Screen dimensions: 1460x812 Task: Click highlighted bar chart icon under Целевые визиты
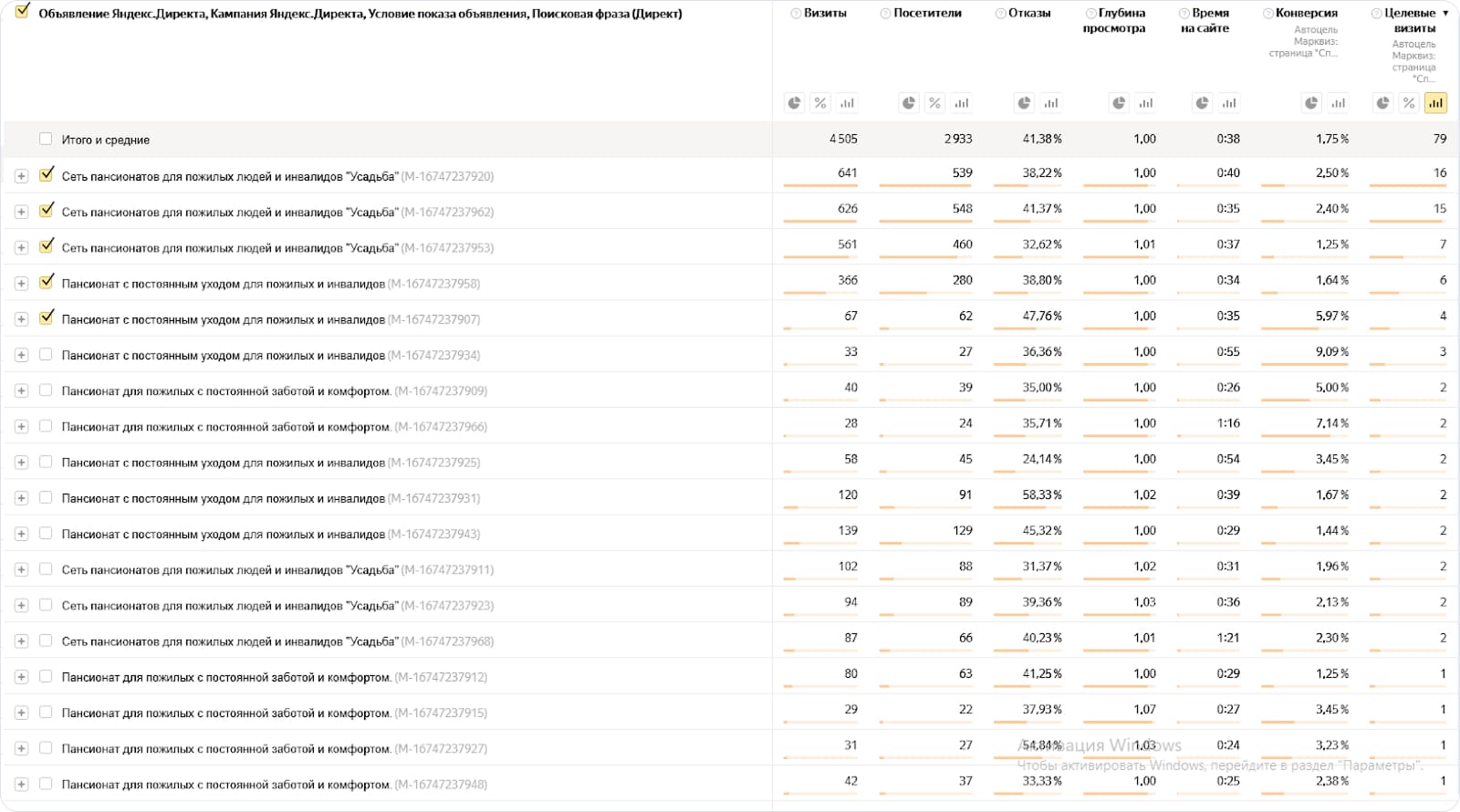tap(1436, 103)
